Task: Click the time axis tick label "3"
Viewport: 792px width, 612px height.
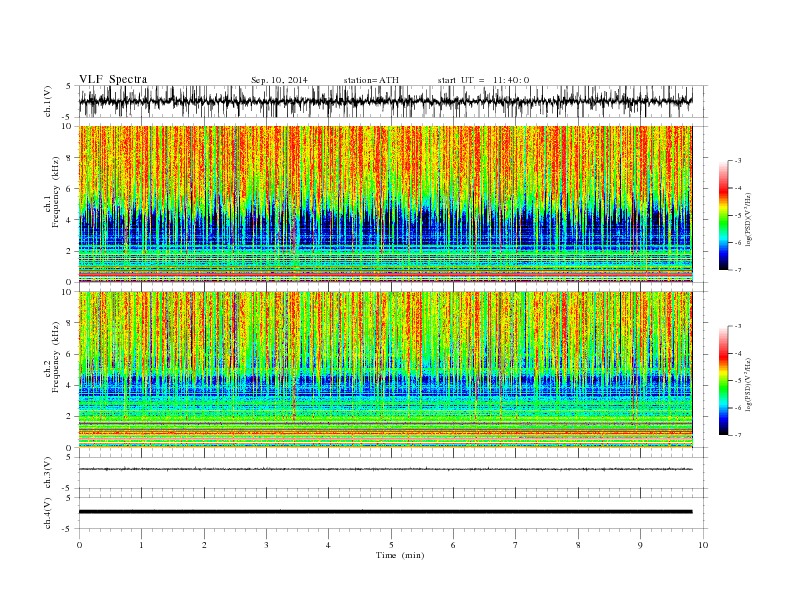Action: click(267, 545)
